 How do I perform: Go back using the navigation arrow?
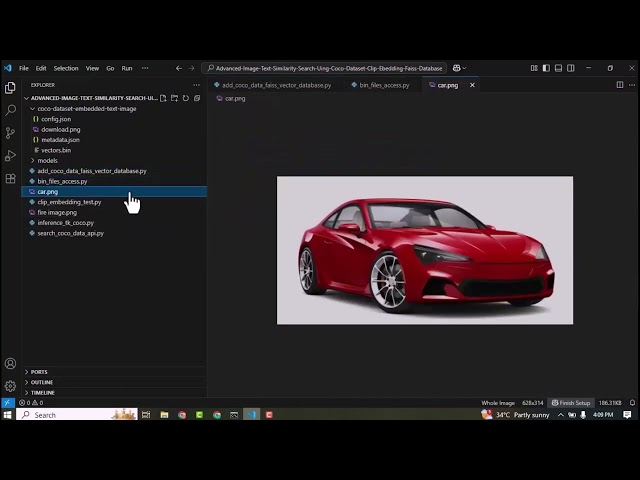[179, 68]
